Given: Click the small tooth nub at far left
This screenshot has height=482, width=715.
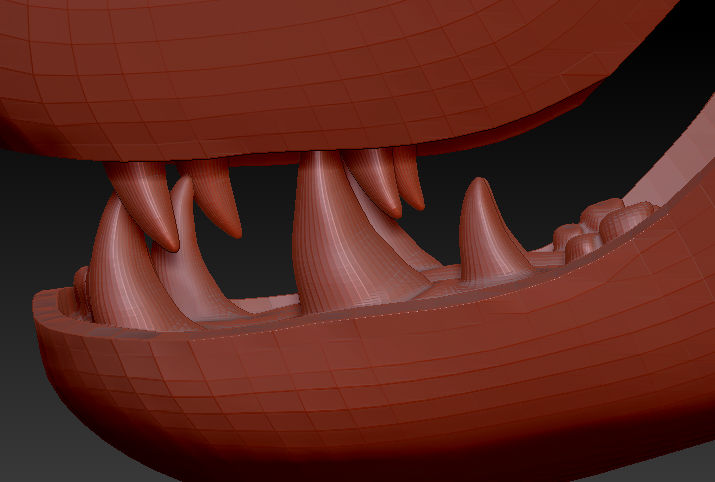Looking at the screenshot, I should coord(80,285).
